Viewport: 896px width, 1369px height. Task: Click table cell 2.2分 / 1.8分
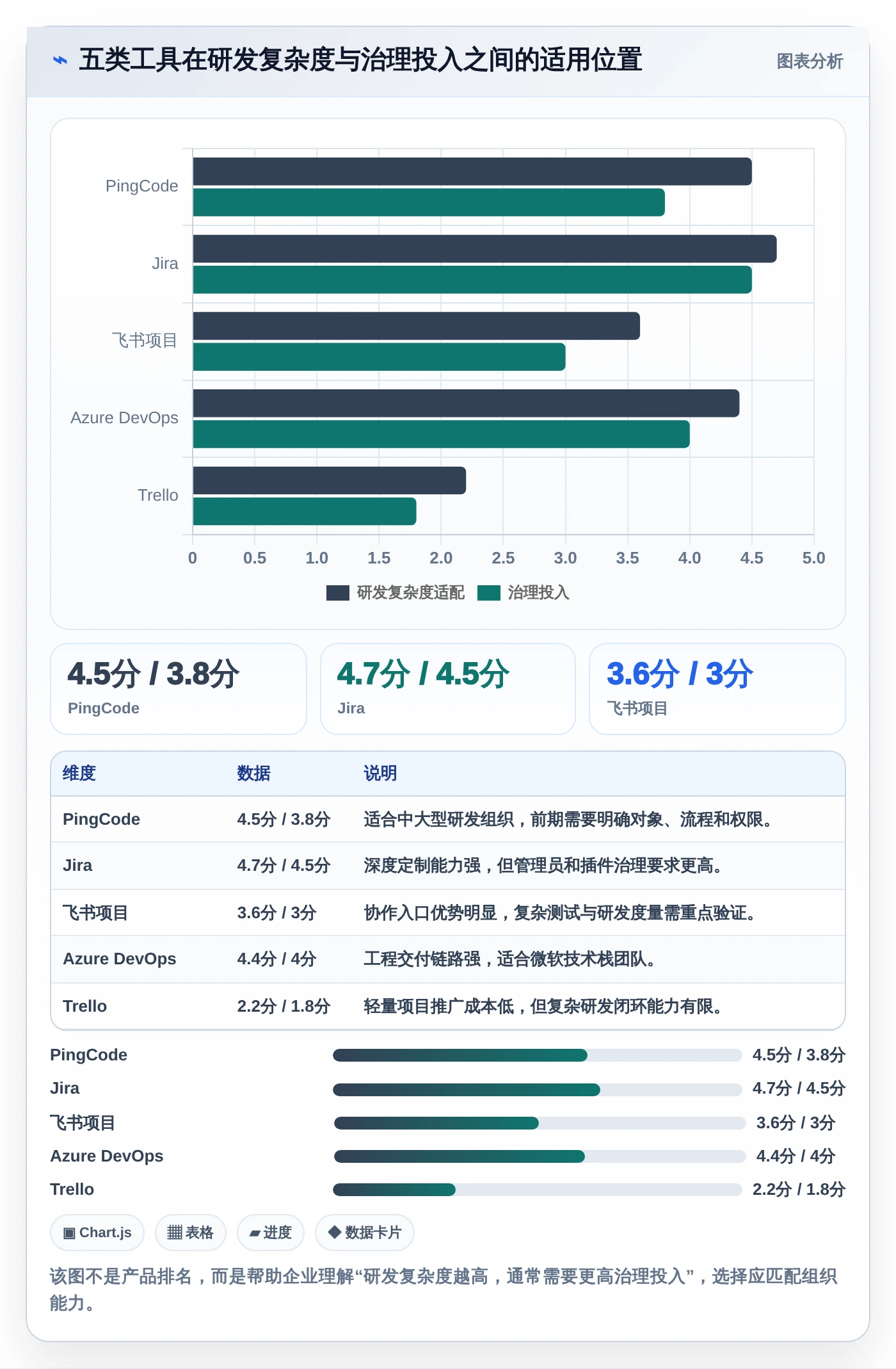pos(284,1006)
